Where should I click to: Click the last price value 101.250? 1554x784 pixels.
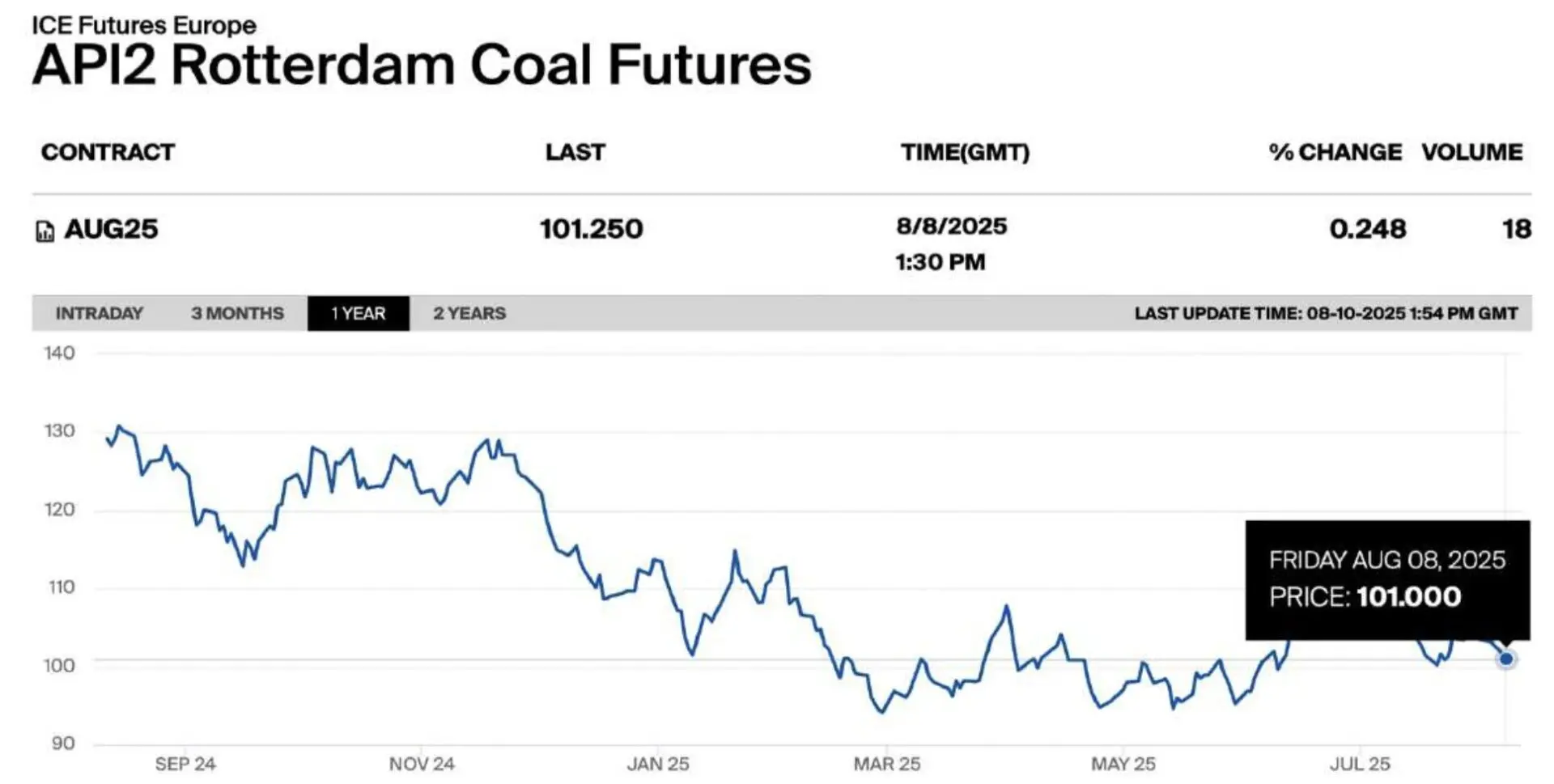(x=589, y=229)
